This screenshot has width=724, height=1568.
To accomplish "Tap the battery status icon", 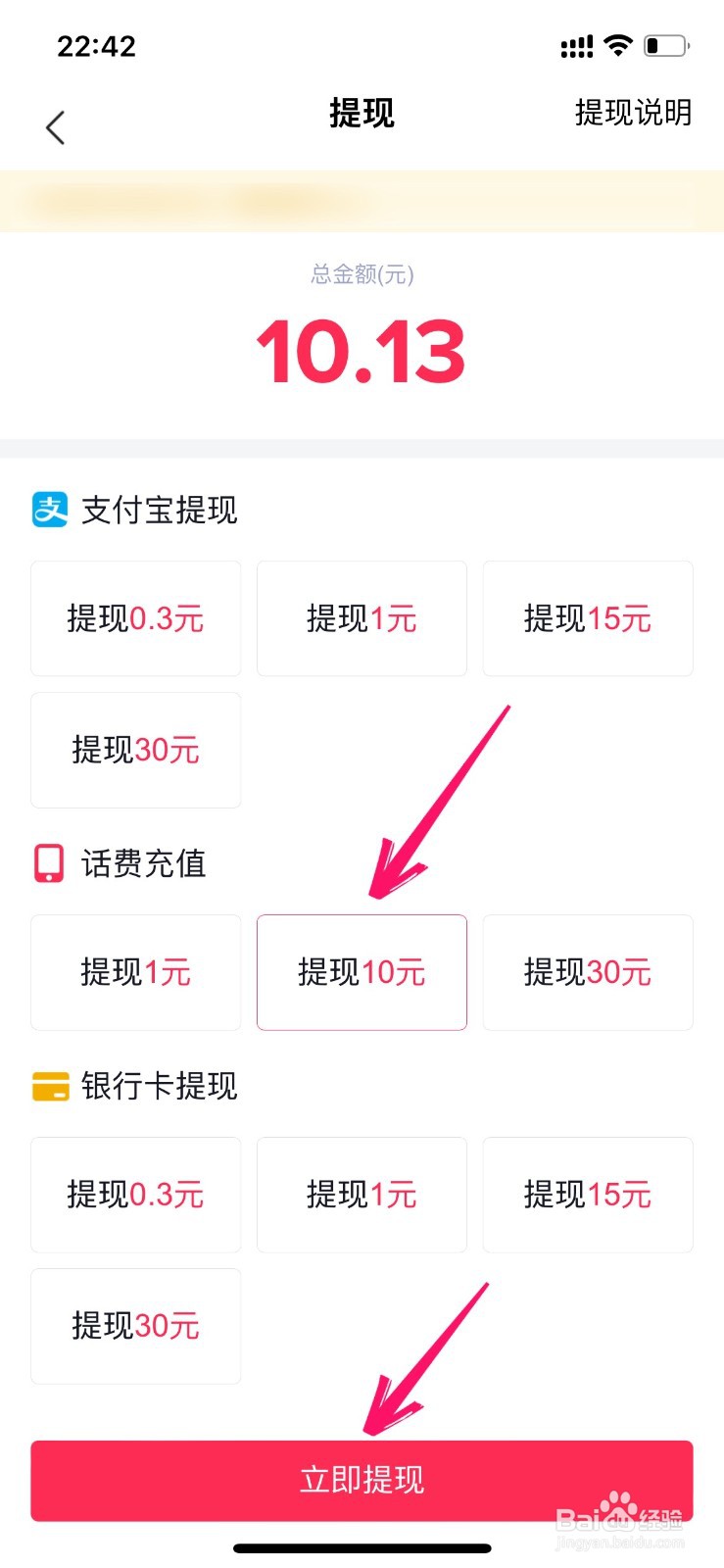I will 666,45.
